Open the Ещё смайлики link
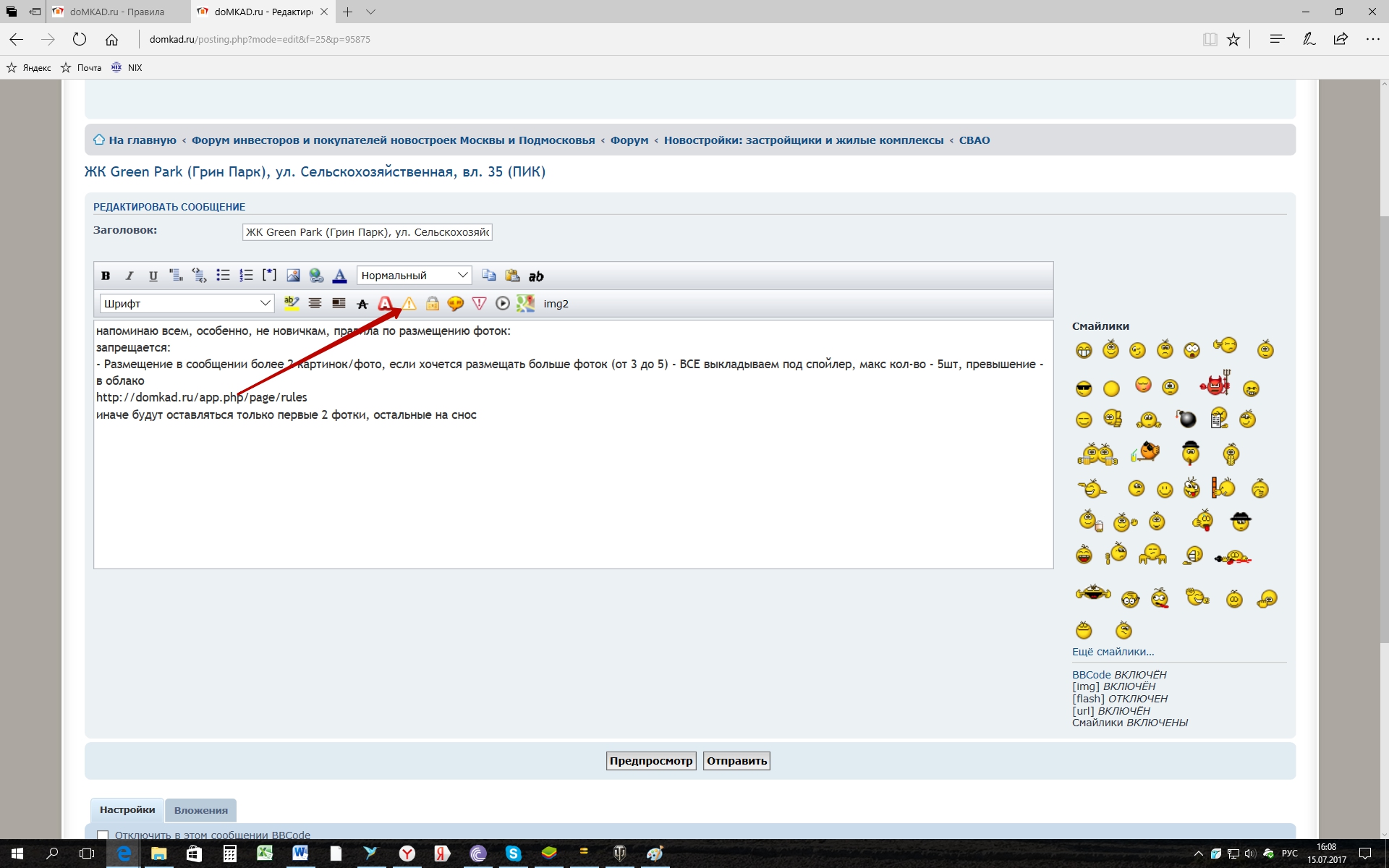 coord(1113,652)
